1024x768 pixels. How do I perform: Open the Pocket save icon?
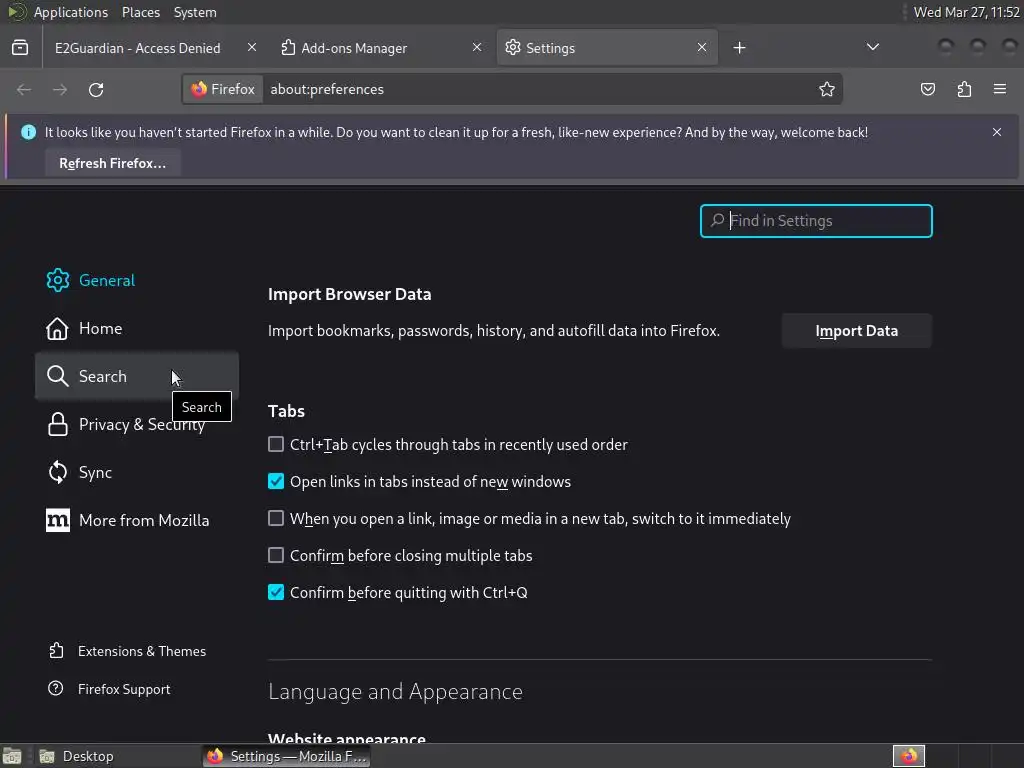pyautogui.click(x=928, y=90)
